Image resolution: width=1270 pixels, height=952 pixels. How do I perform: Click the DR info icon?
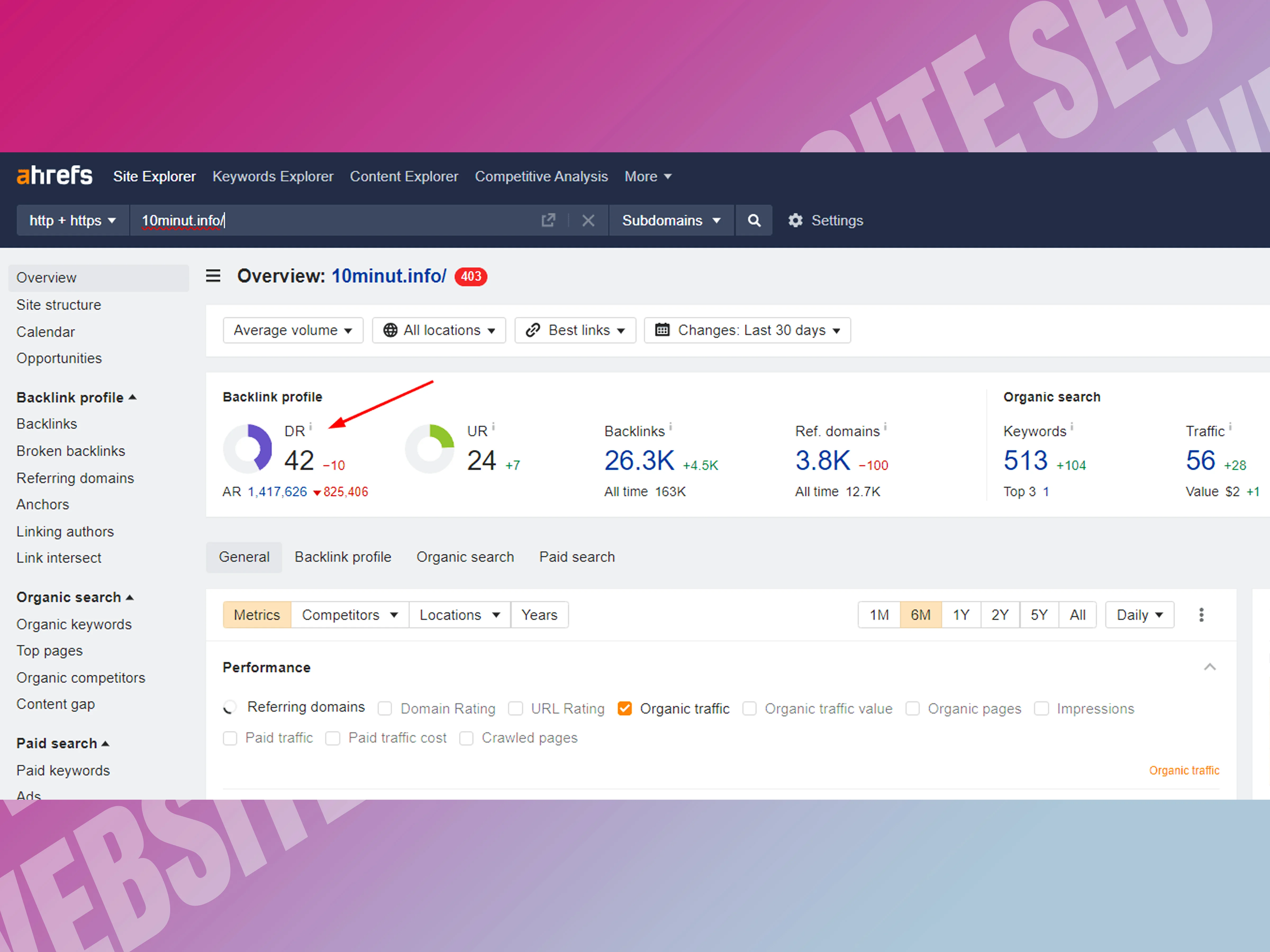[x=311, y=426]
